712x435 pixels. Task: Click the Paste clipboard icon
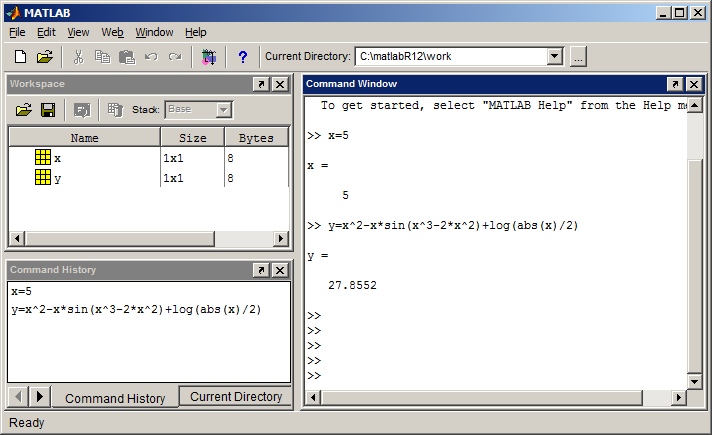pos(127,57)
